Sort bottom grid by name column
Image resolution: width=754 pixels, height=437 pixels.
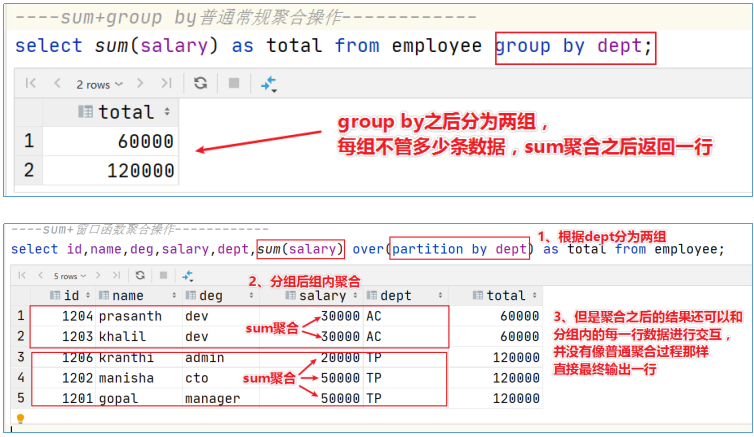click(174, 295)
